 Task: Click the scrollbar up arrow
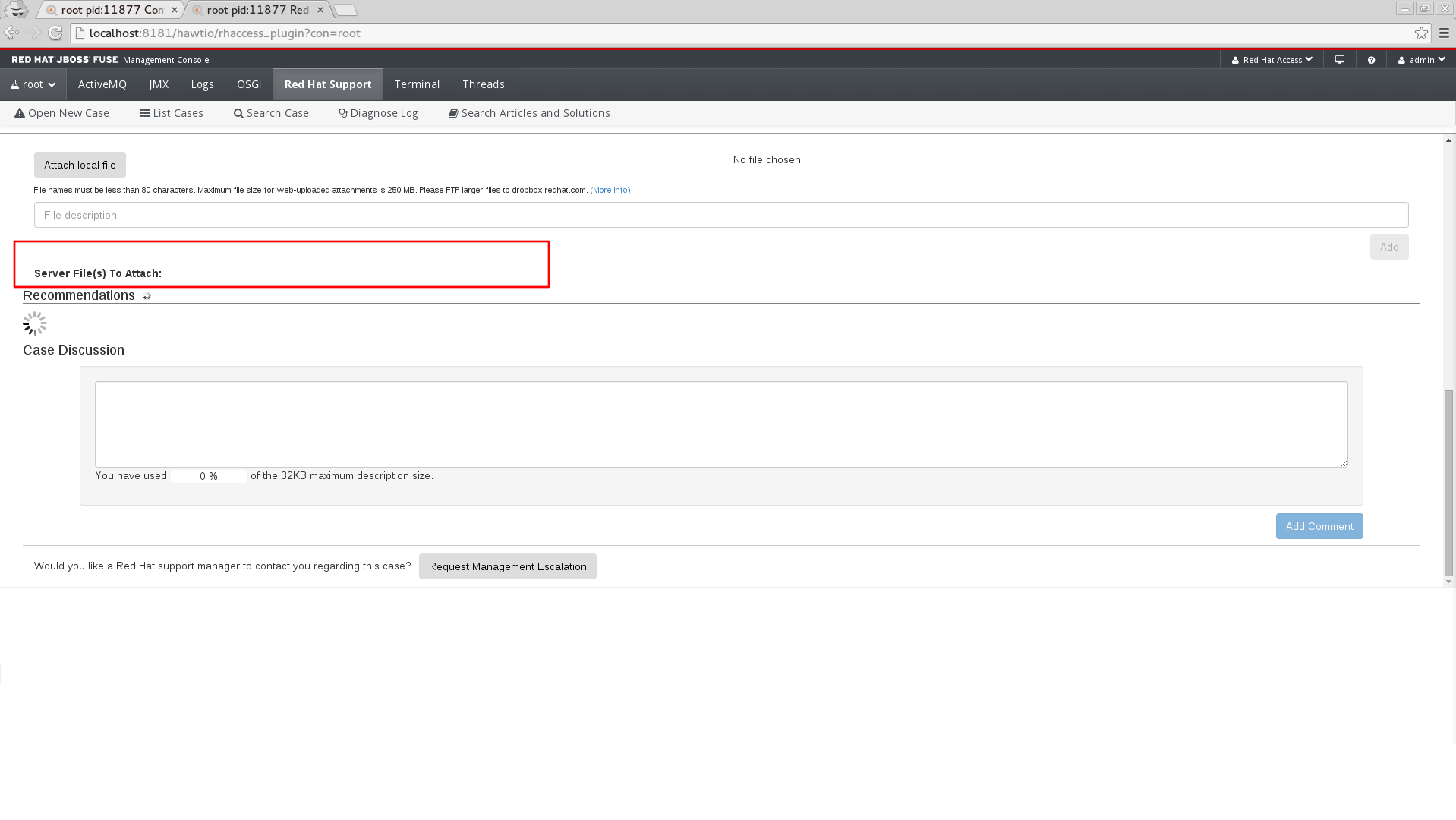[x=1448, y=140]
